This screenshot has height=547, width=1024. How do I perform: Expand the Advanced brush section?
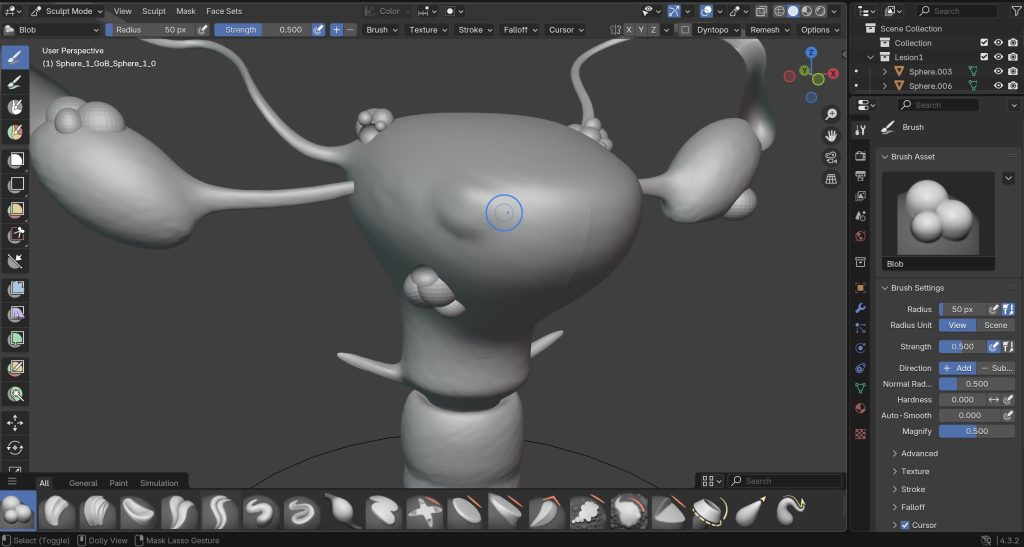point(918,453)
